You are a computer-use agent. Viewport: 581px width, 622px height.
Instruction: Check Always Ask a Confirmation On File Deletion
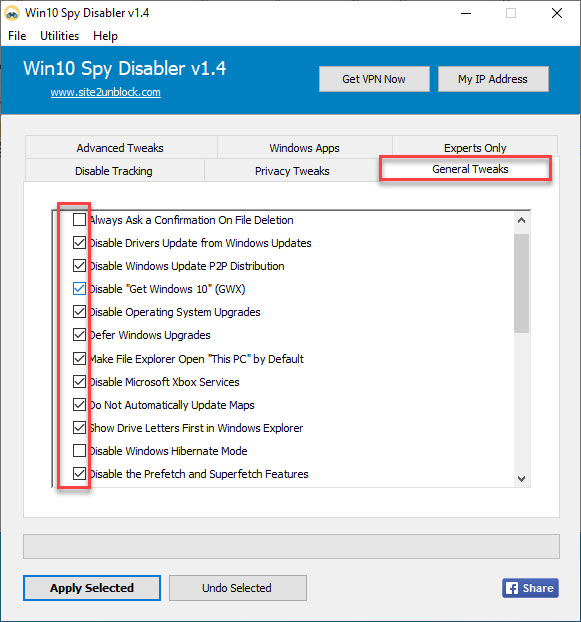79,219
